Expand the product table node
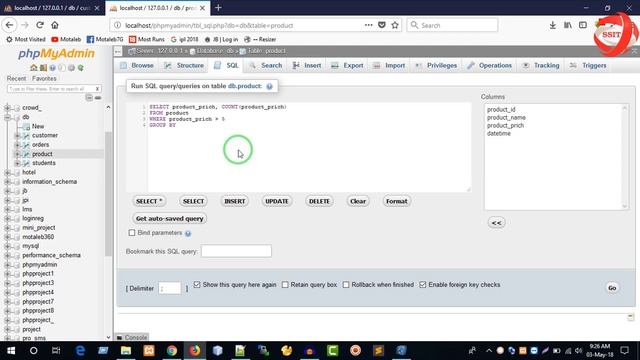 coord(17,154)
